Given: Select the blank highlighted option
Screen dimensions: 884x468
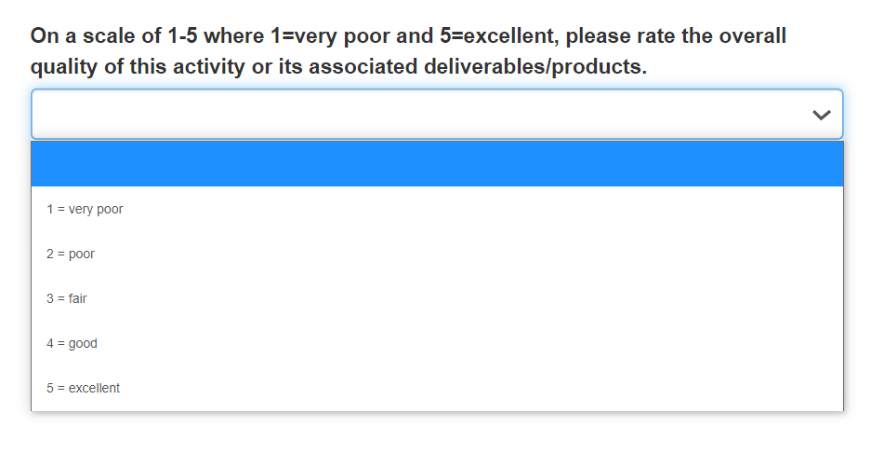Looking at the screenshot, I should coord(437,164).
